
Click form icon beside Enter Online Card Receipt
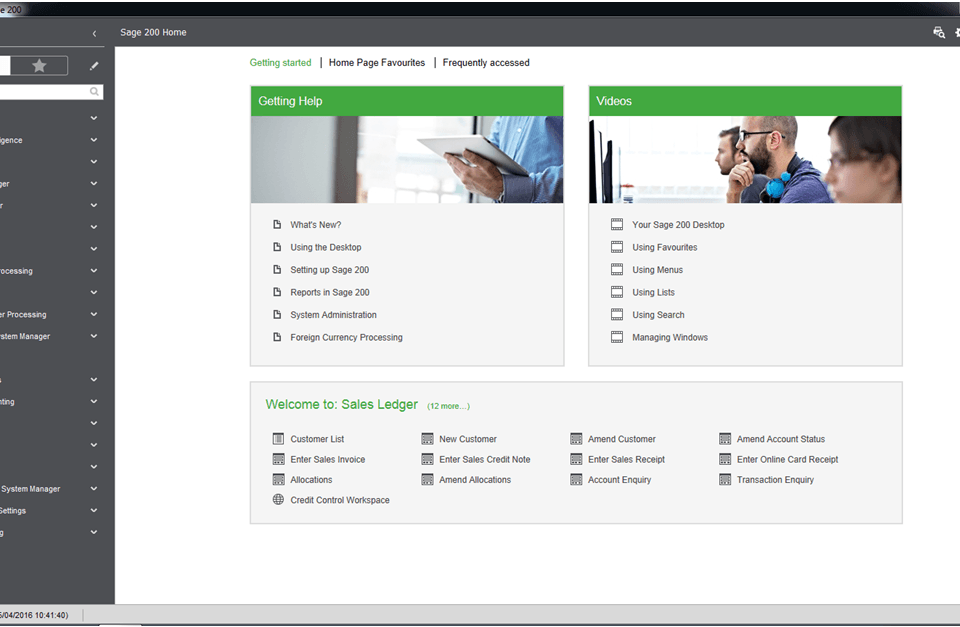coord(725,459)
